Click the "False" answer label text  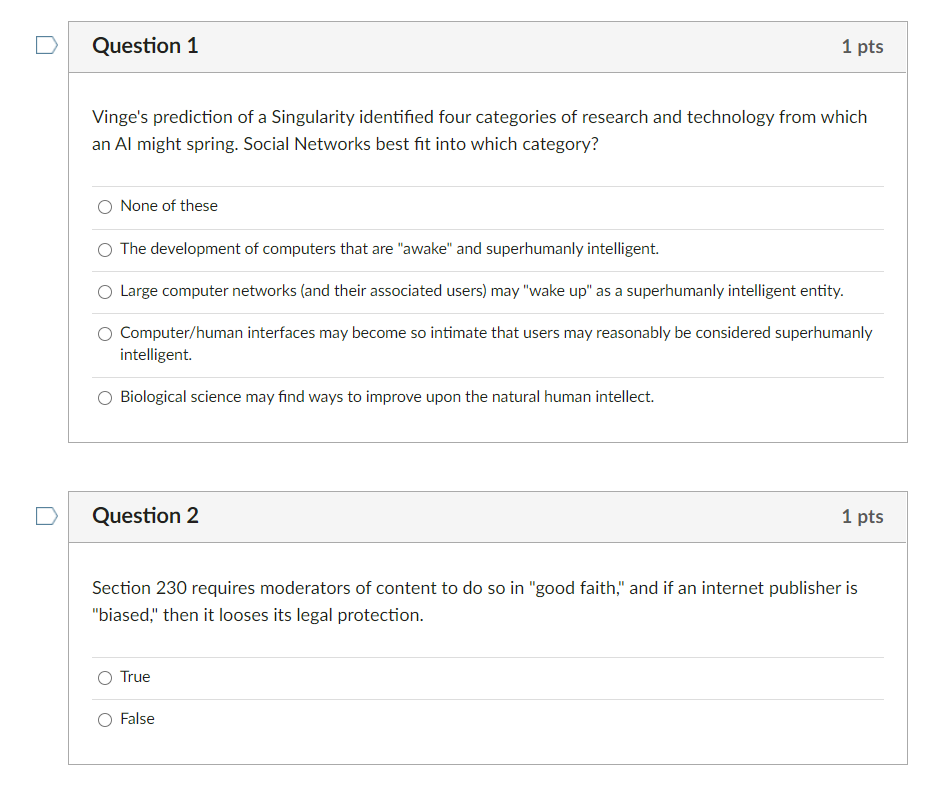coord(138,719)
